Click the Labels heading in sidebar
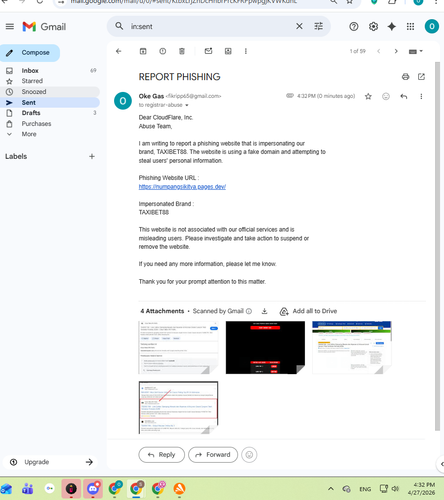The width and height of the screenshot is (444, 500). pos(16,156)
